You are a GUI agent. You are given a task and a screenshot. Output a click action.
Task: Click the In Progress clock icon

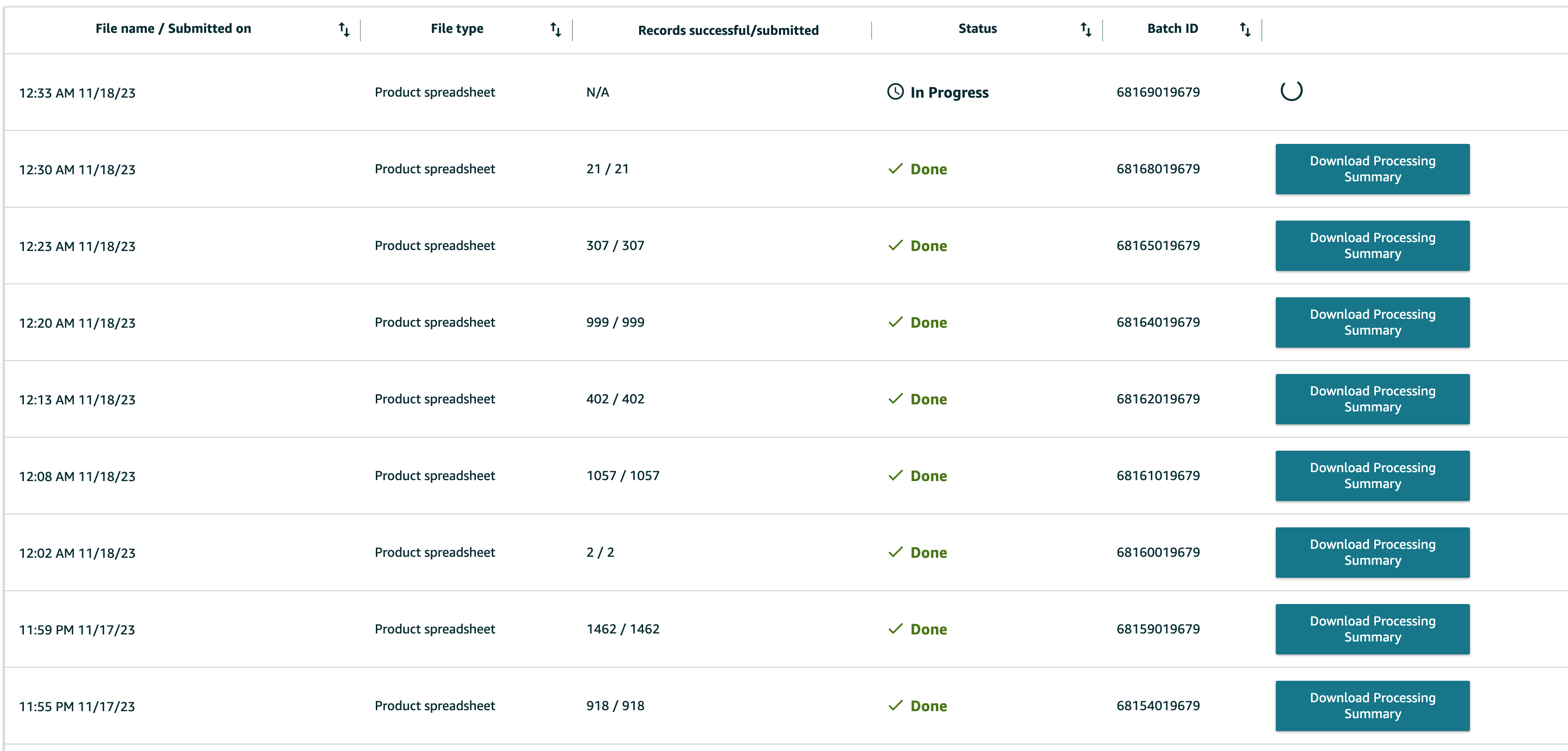(x=896, y=92)
